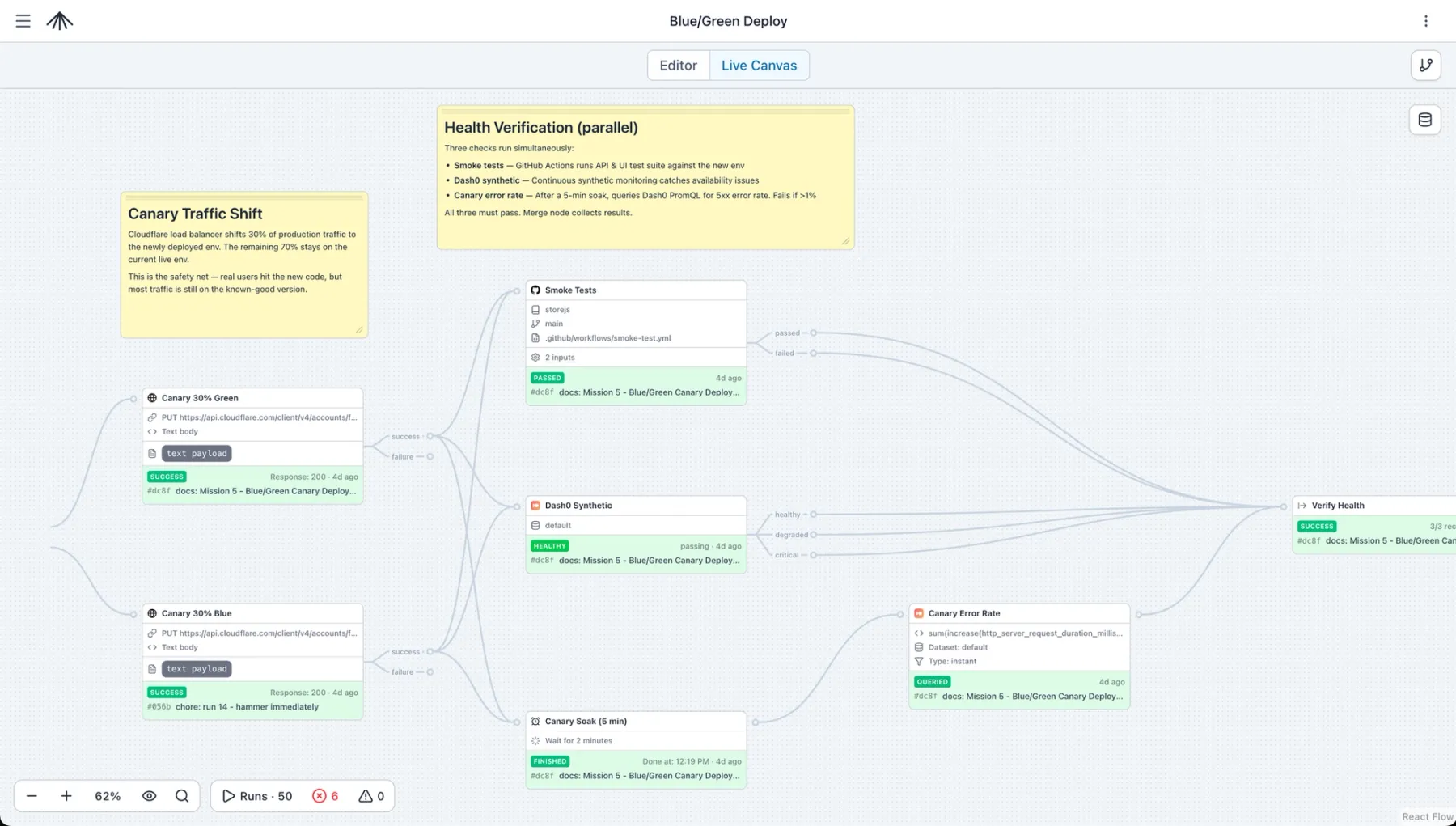Click the HEALTHY status badge
Viewport: 1456px width, 826px height.
pyautogui.click(x=550, y=546)
